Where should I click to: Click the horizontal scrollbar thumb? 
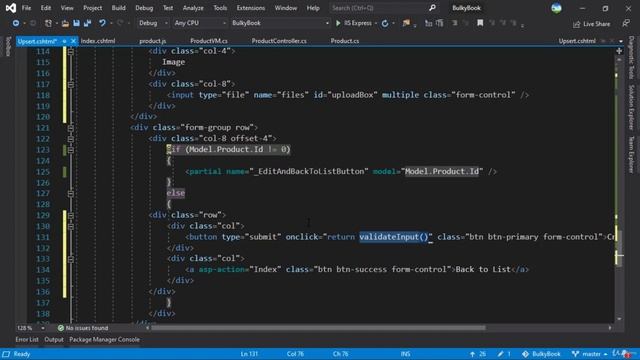(319, 328)
